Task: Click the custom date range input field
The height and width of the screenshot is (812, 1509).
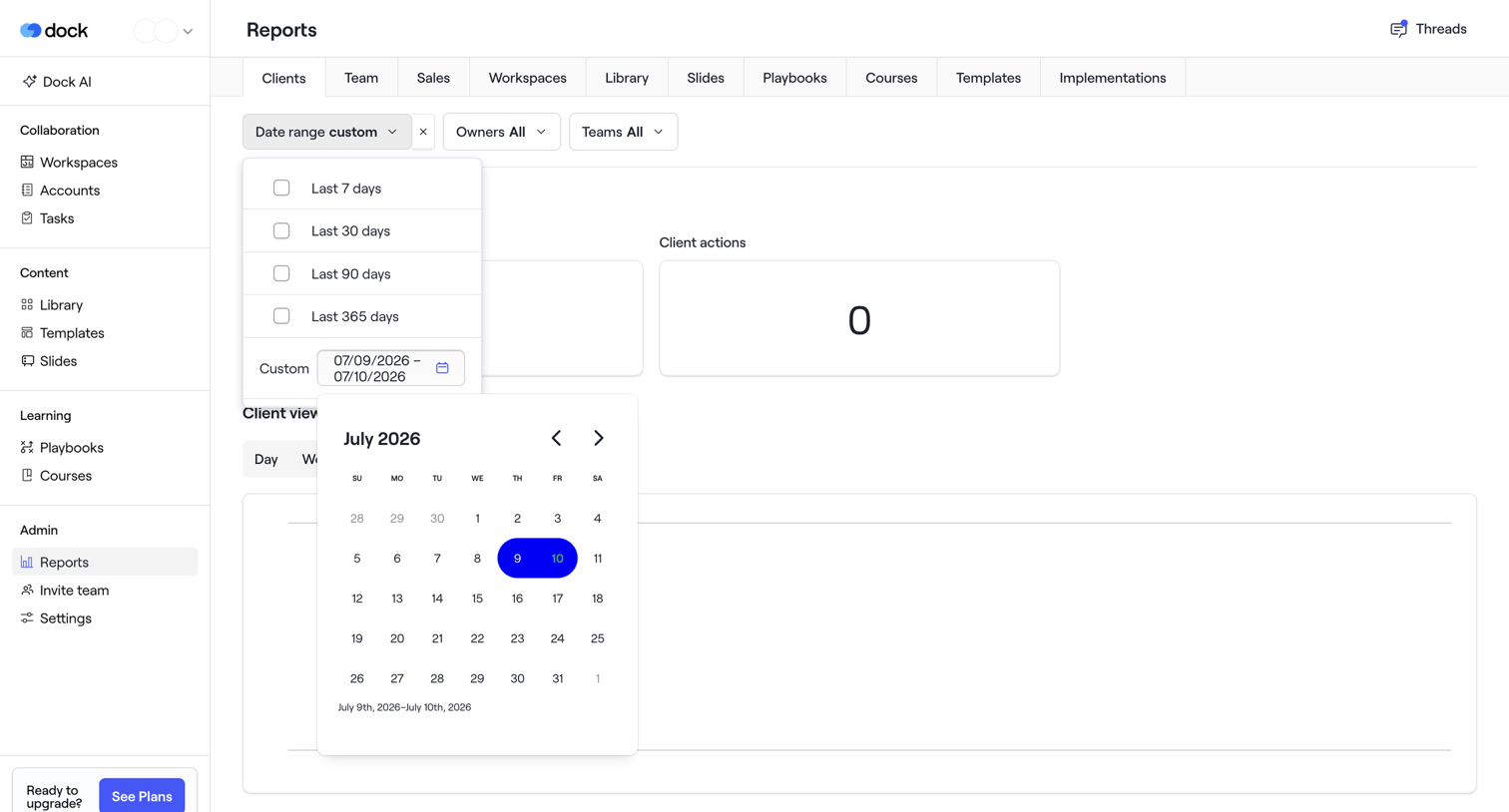Action: (391, 368)
